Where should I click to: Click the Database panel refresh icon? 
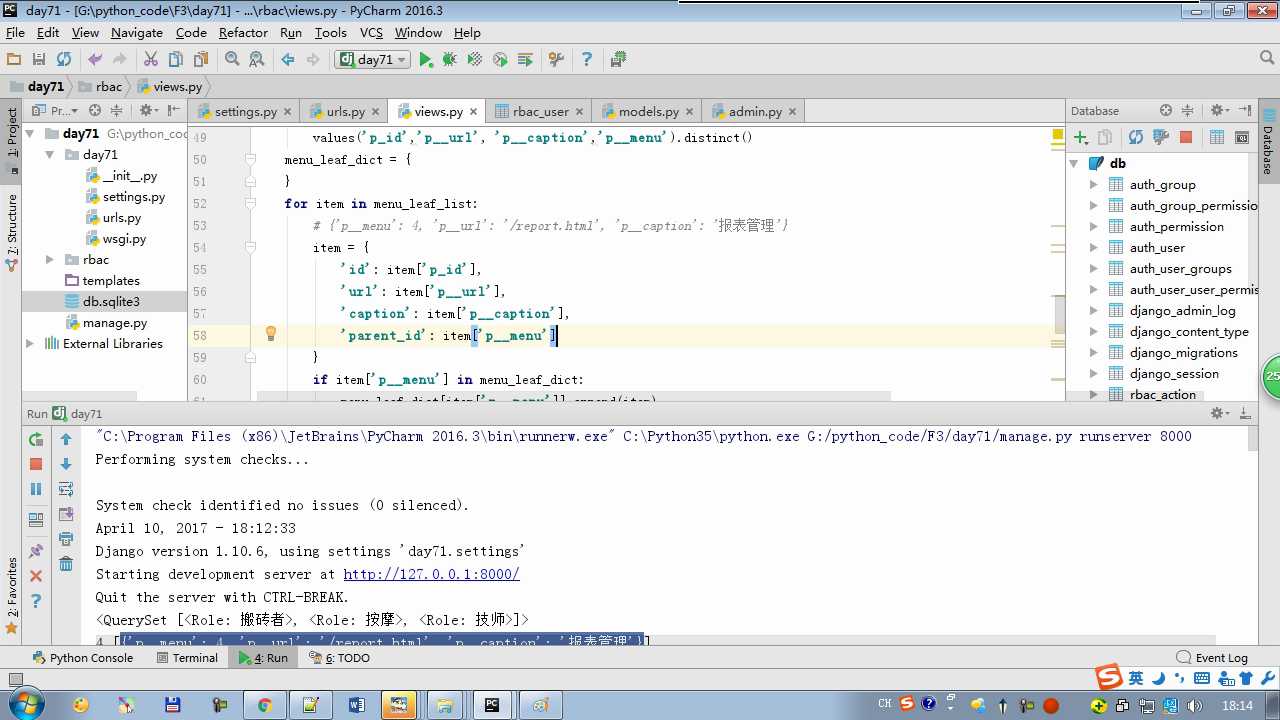click(1136, 137)
